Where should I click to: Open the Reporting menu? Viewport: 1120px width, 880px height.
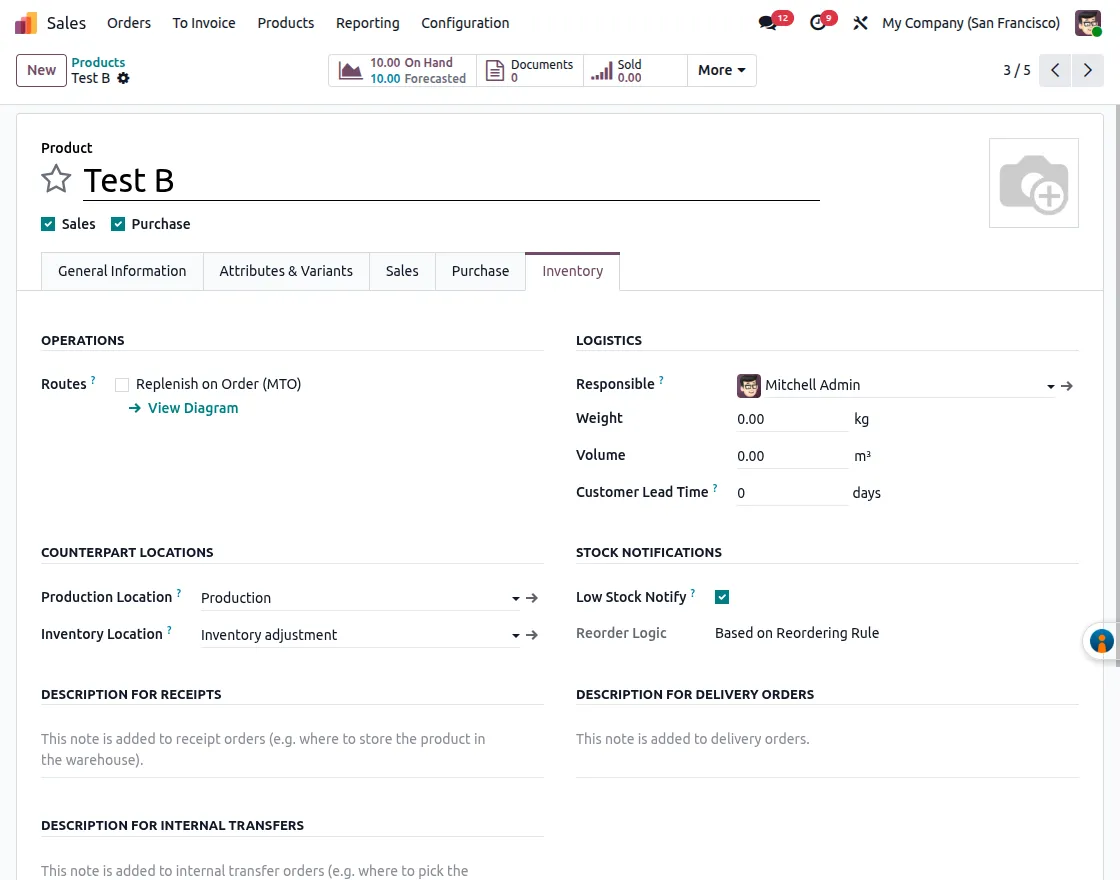pyautogui.click(x=367, y=22)
